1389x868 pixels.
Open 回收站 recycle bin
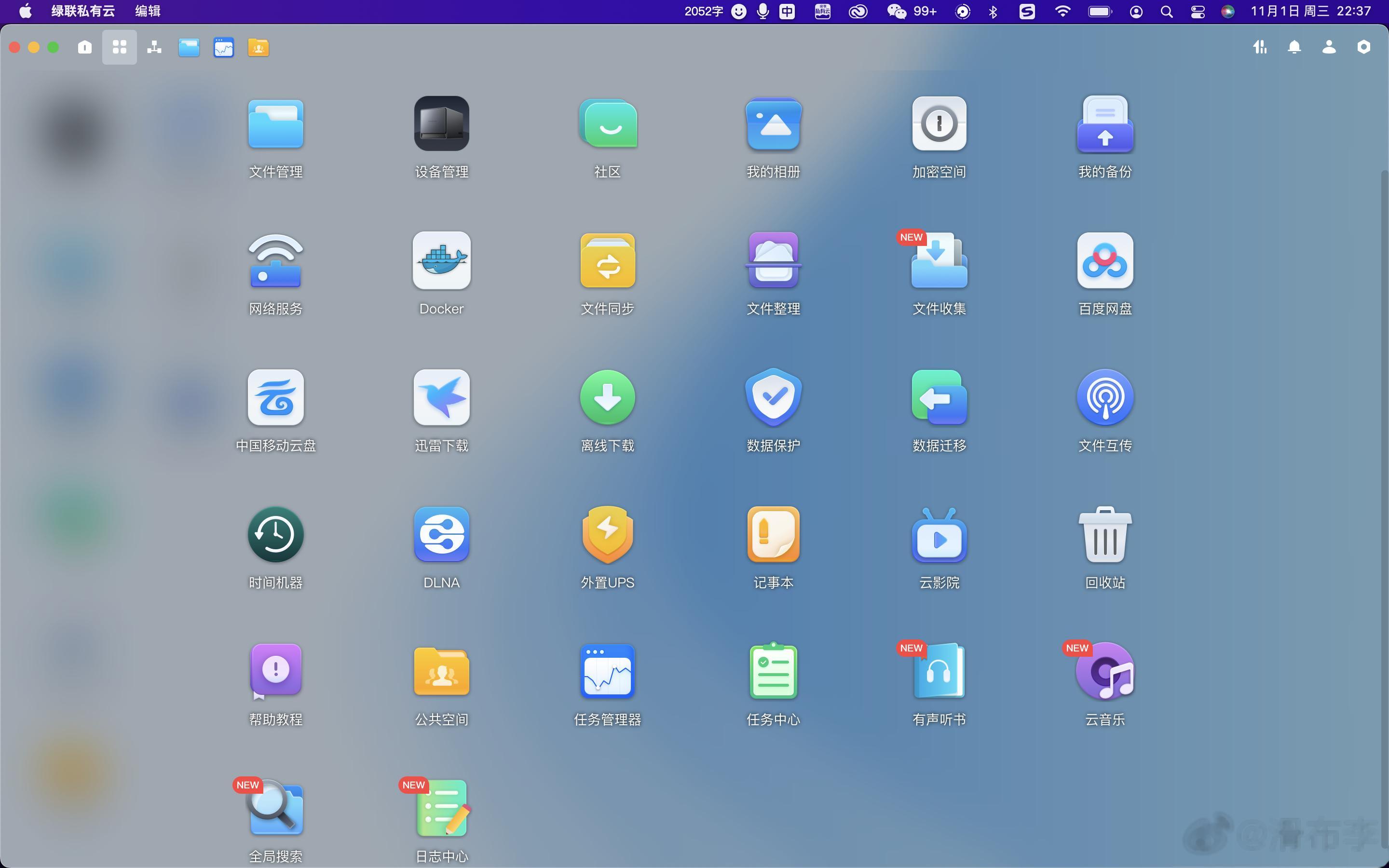click(1105, 534)
